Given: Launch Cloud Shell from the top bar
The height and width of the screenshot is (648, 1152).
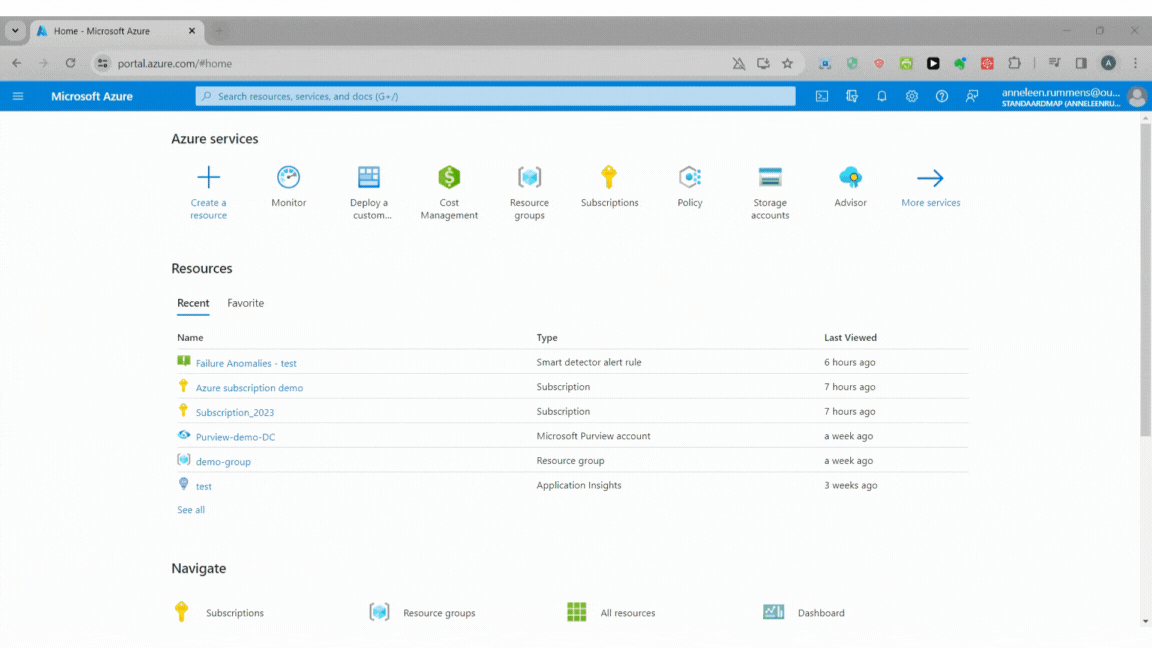Looking at the screenshot, I should (822, 96).
